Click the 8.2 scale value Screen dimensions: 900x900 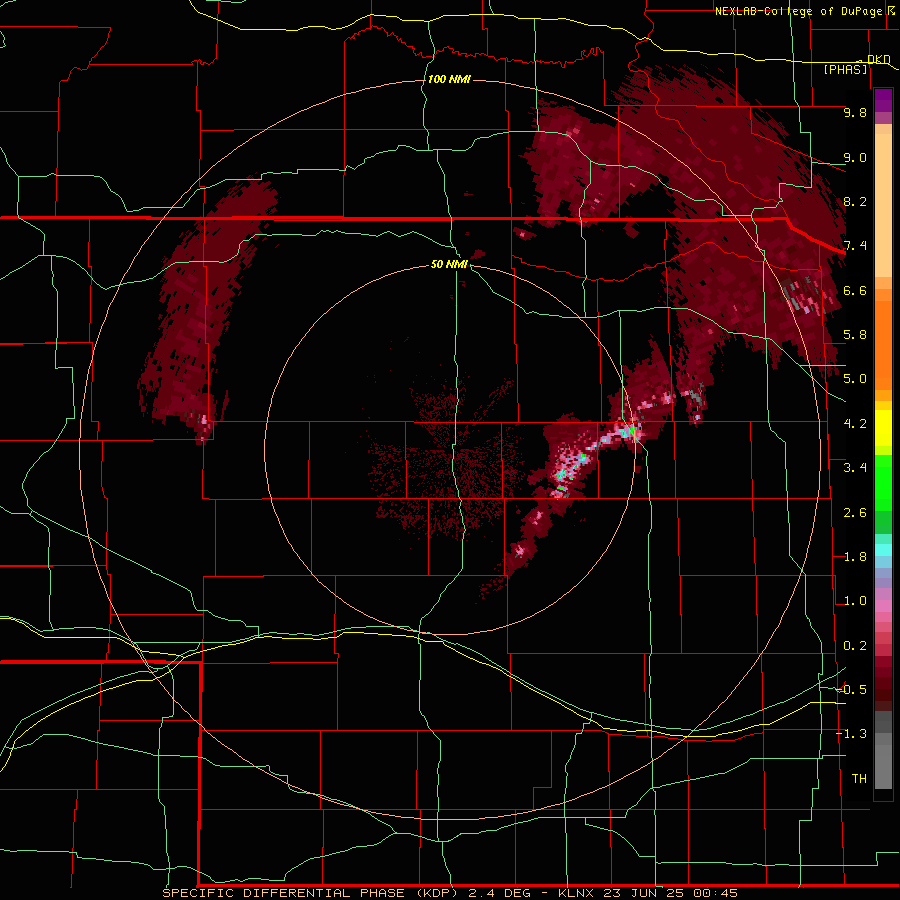[x=855, y=201]
